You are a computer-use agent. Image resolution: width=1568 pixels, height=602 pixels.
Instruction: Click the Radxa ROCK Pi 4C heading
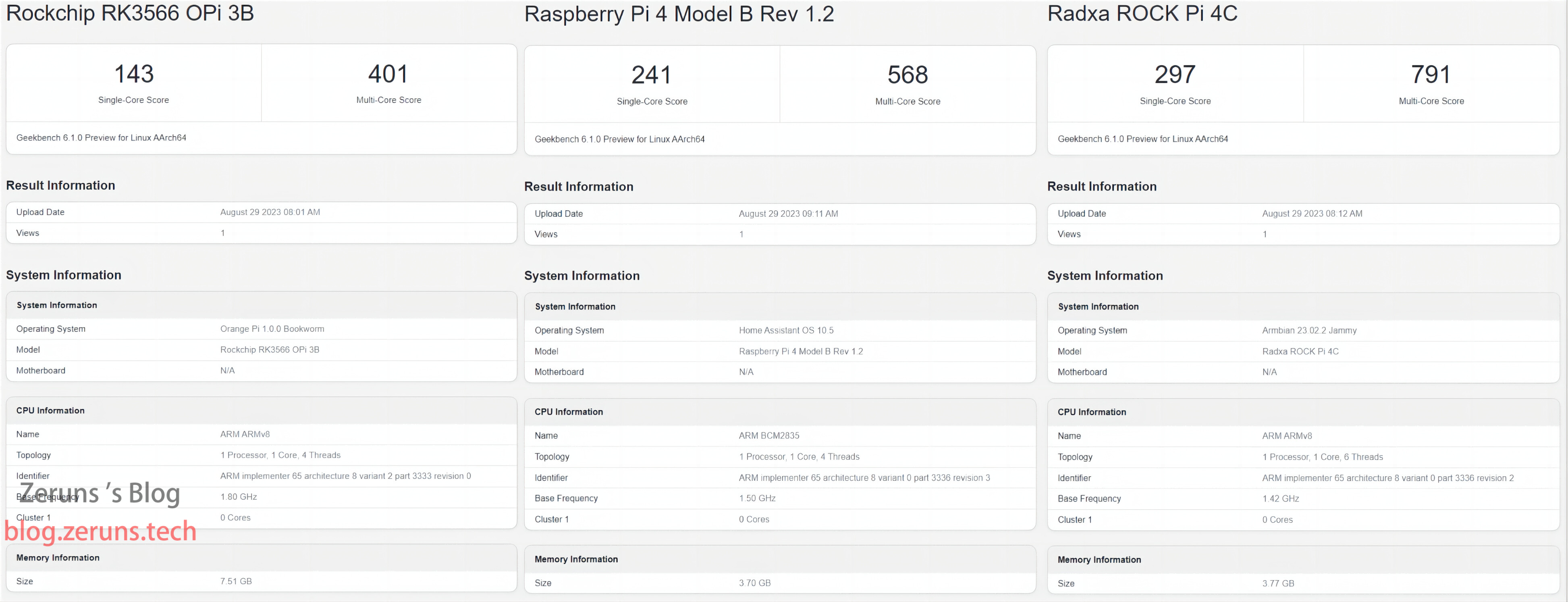click(1142, 13)
